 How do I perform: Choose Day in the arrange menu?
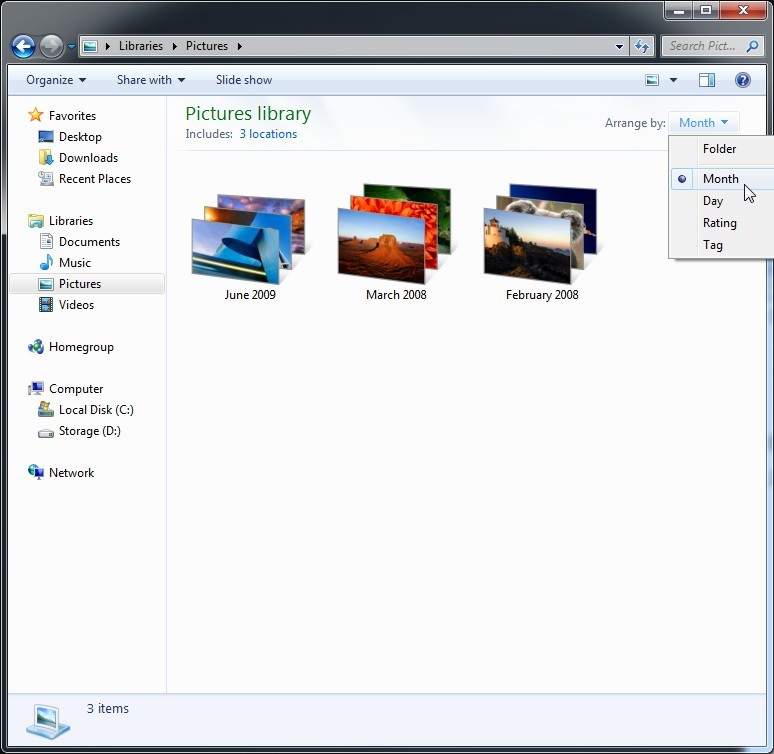click(x=712, y=201)
